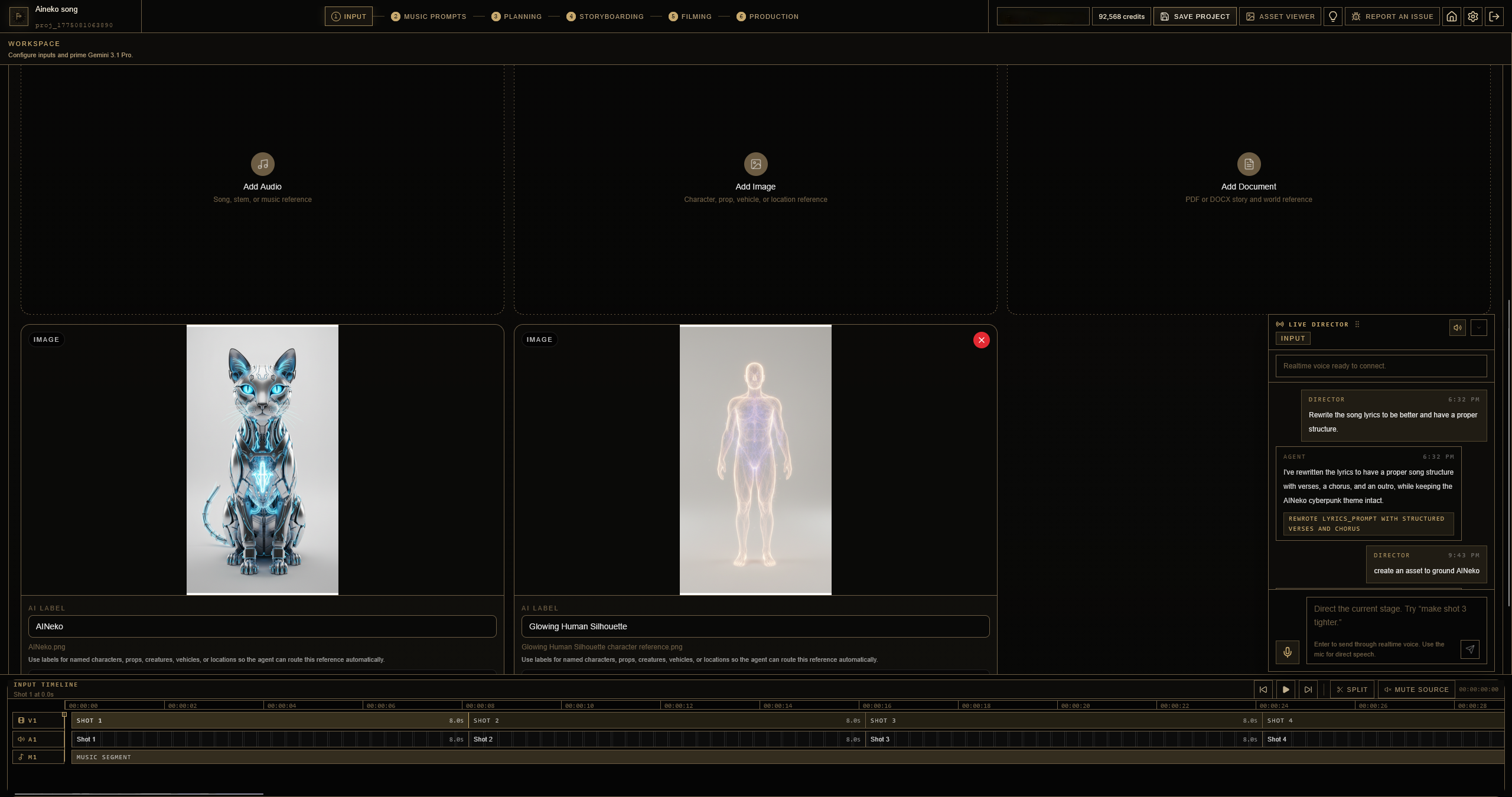1512x797 pixels.
Task: Select the glowing human silhouette thumbnail
Action: click(755, 459)
